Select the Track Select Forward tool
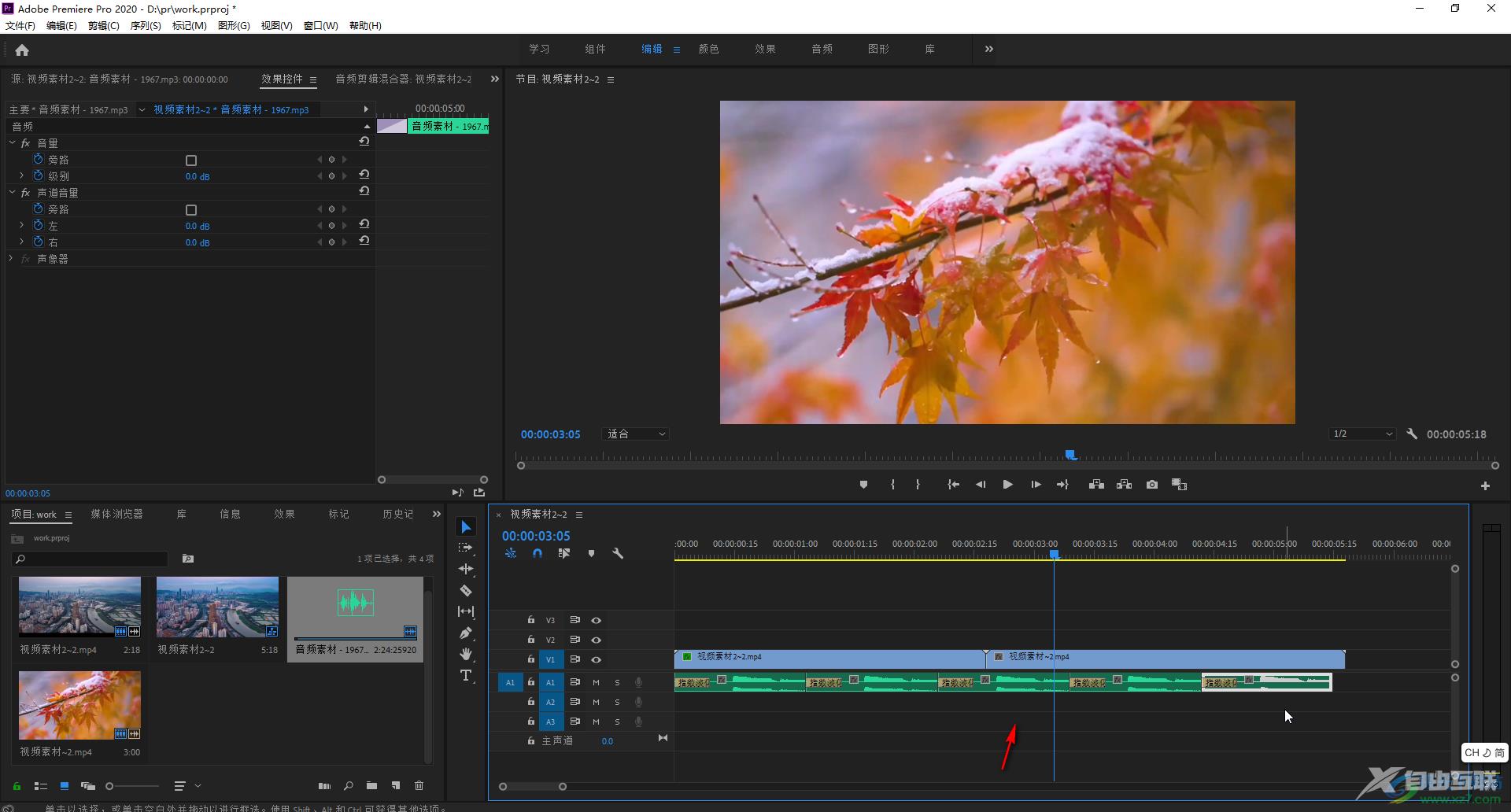 (466, 548)
